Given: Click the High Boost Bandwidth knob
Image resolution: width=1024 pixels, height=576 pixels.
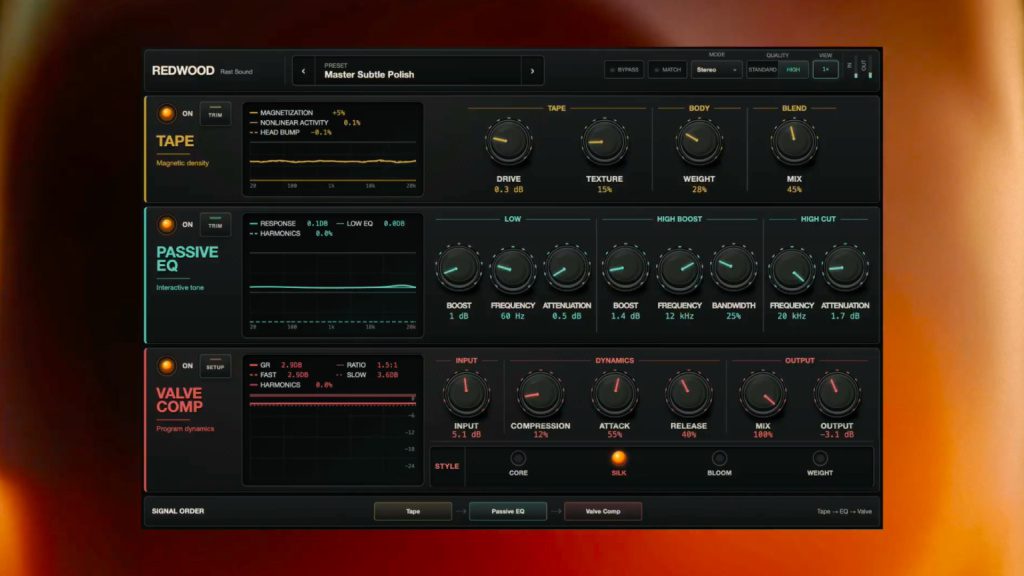Looking at the screenshot, I should point(733,268).
